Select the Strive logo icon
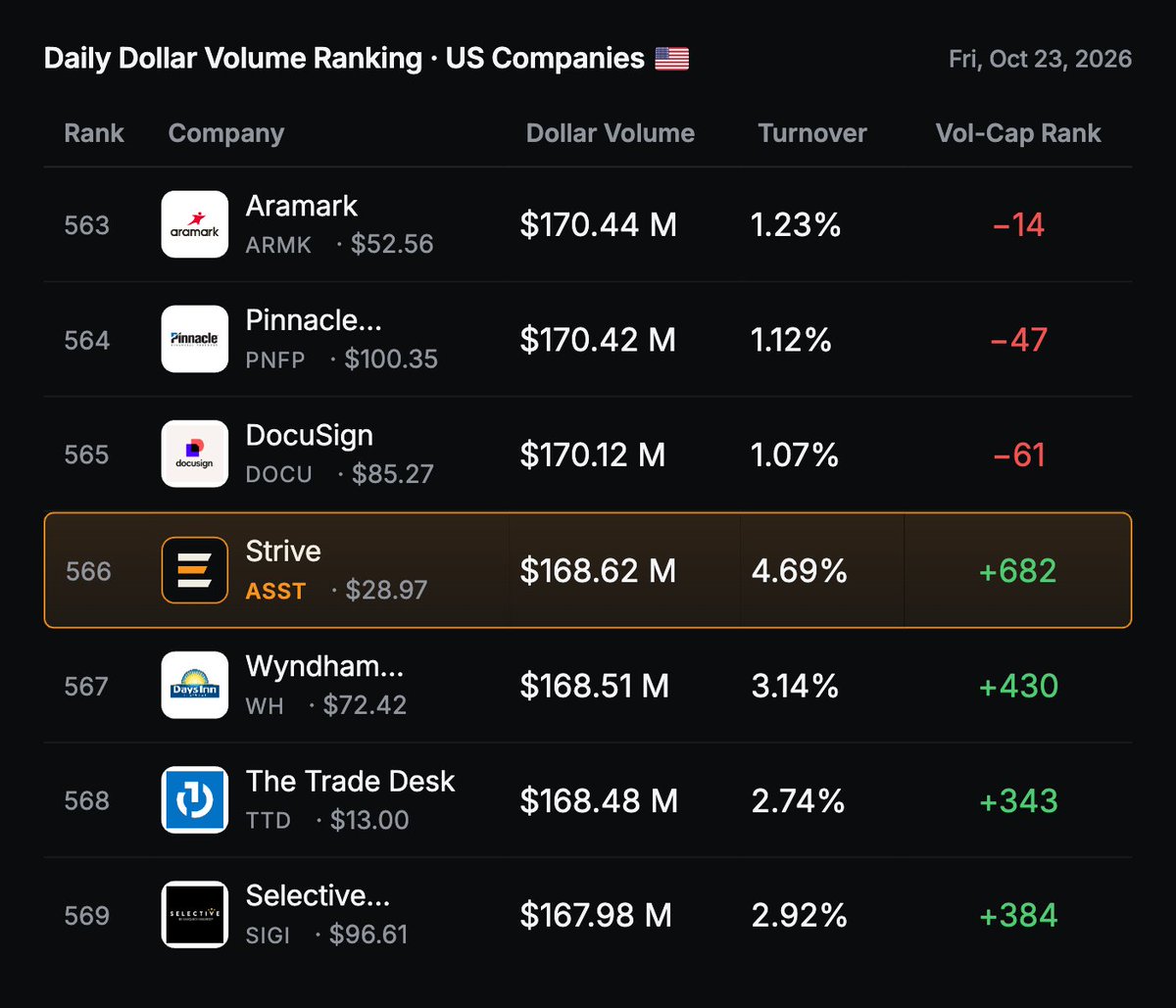The height and width of the screenshot is (1008, 1176). (x=194, y=570)
